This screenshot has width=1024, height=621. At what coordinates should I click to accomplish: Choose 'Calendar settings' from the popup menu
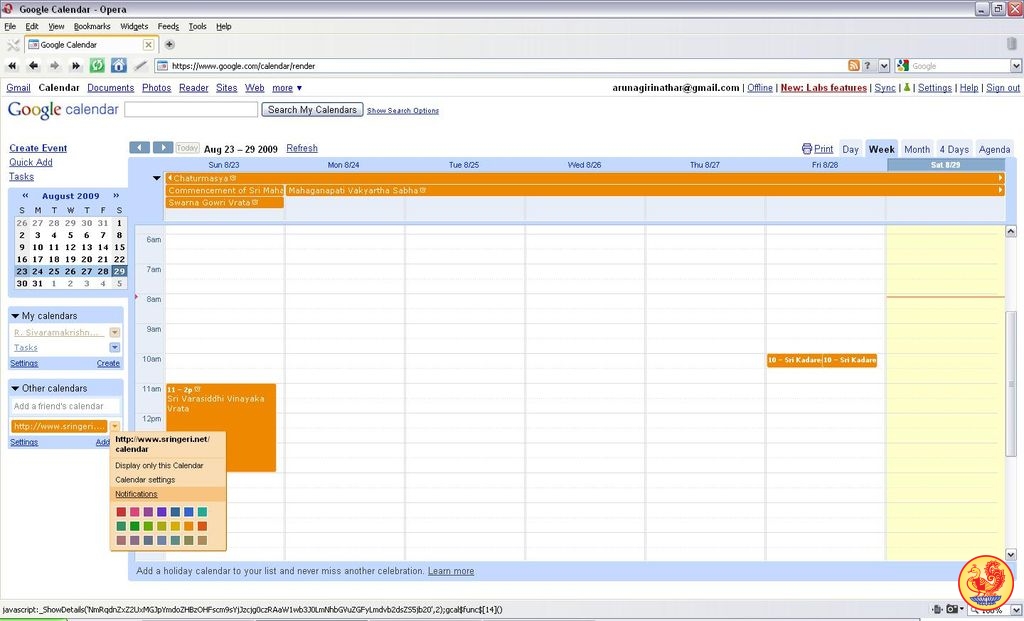pos(145,480)
